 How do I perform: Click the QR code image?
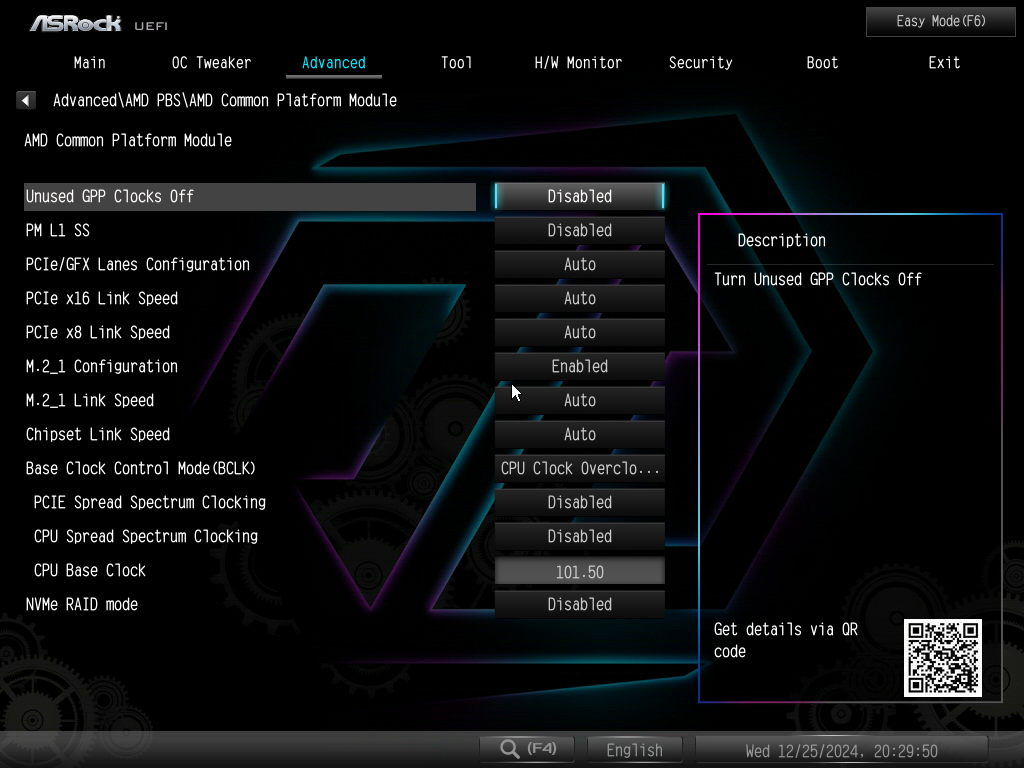tap(942, 658)
